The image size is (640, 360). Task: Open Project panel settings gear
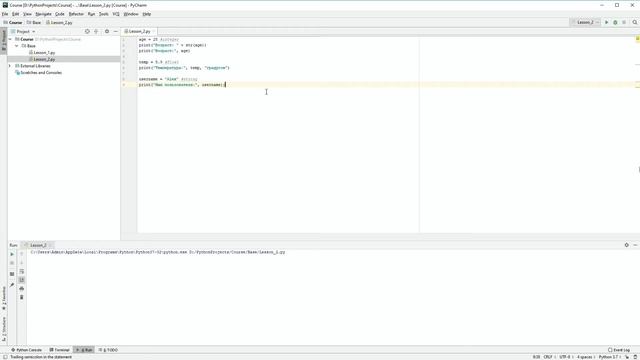pos(107,31)
